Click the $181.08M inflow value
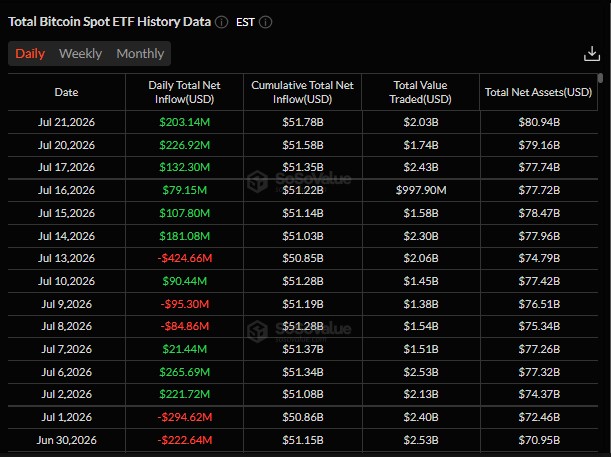The image size is (611, 457). pos(184,236)
